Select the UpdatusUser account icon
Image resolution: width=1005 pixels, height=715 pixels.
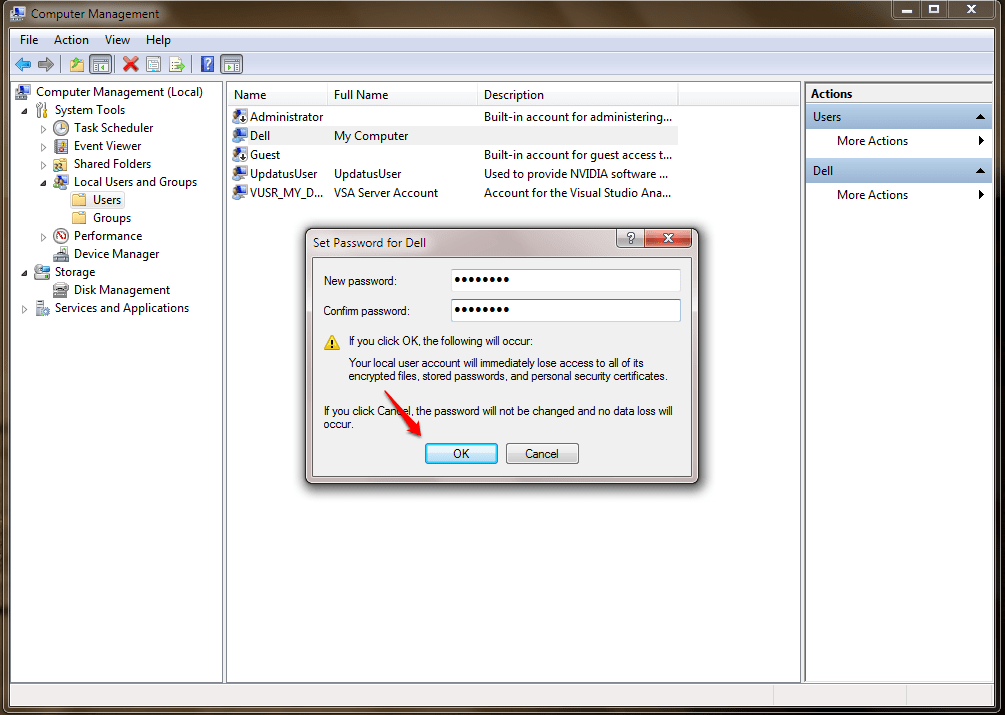[x=240, y=174]
